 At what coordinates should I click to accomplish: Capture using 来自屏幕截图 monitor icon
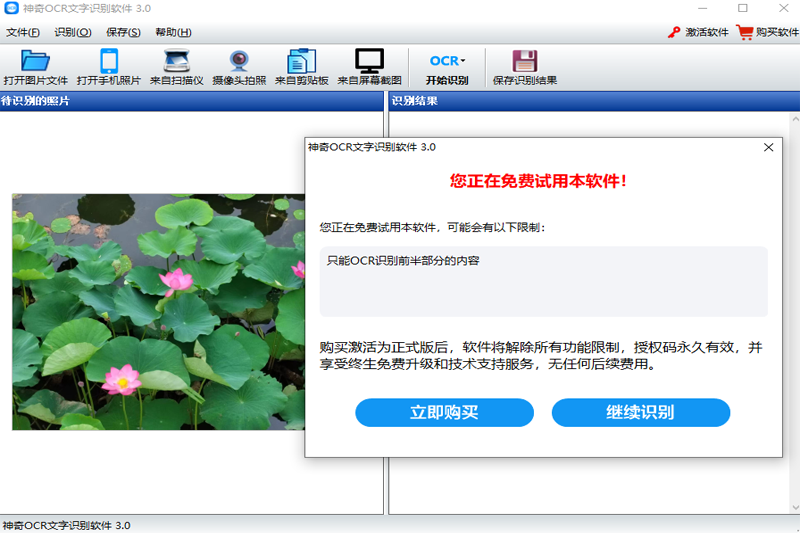[369, 60]
